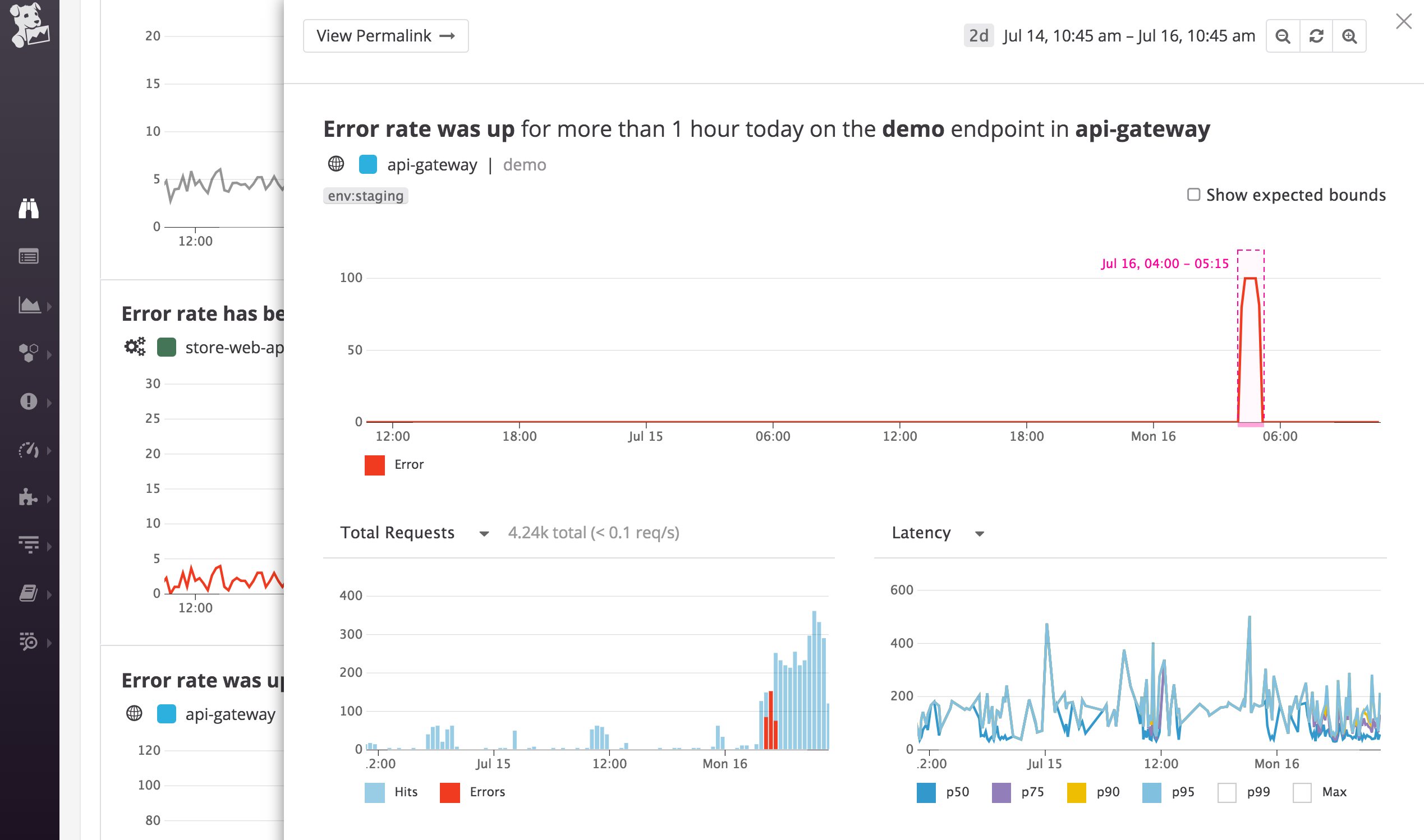
Task: Open the Notebooks book icon
Action: (29, 593)
